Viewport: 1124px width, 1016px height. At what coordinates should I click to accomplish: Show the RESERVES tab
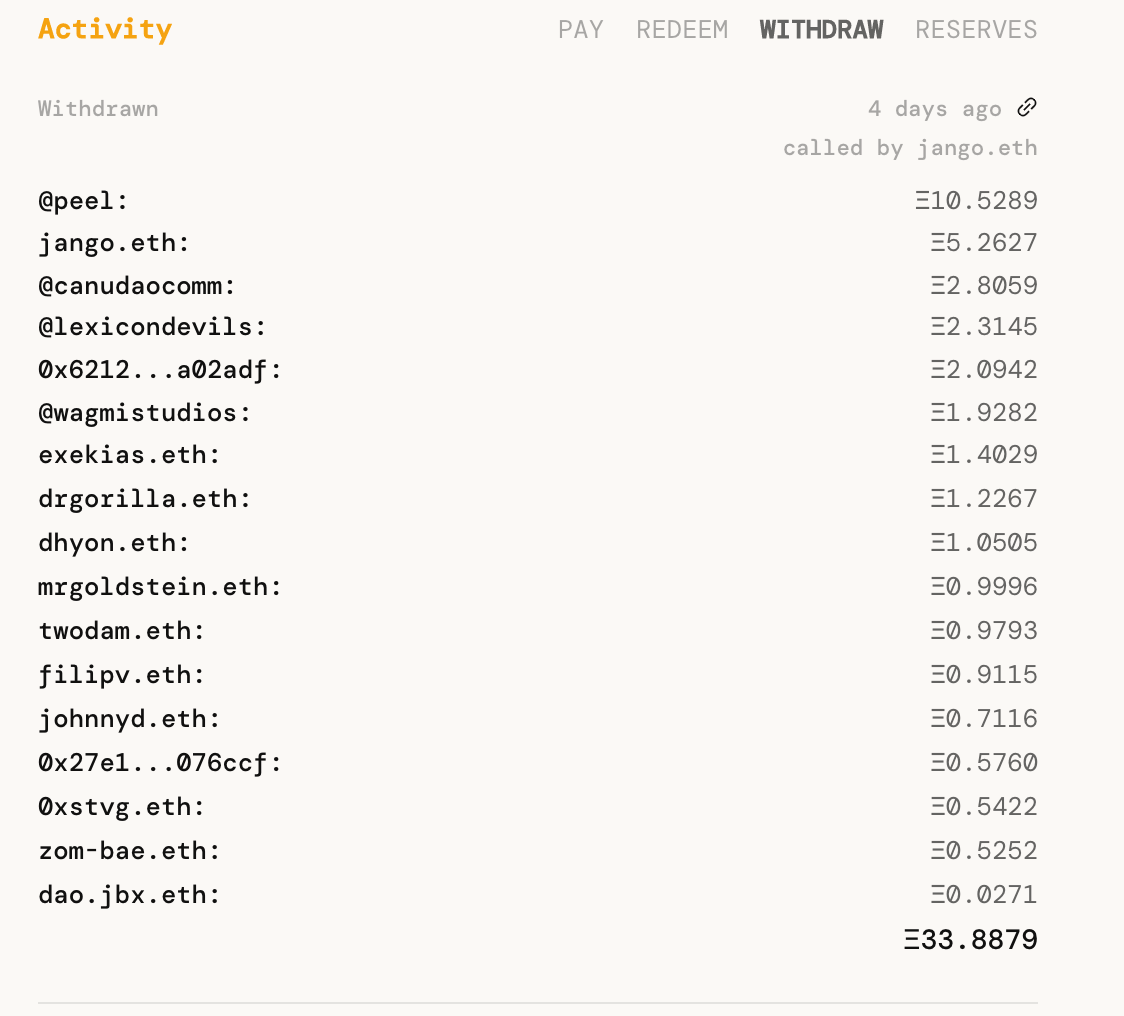976,30
